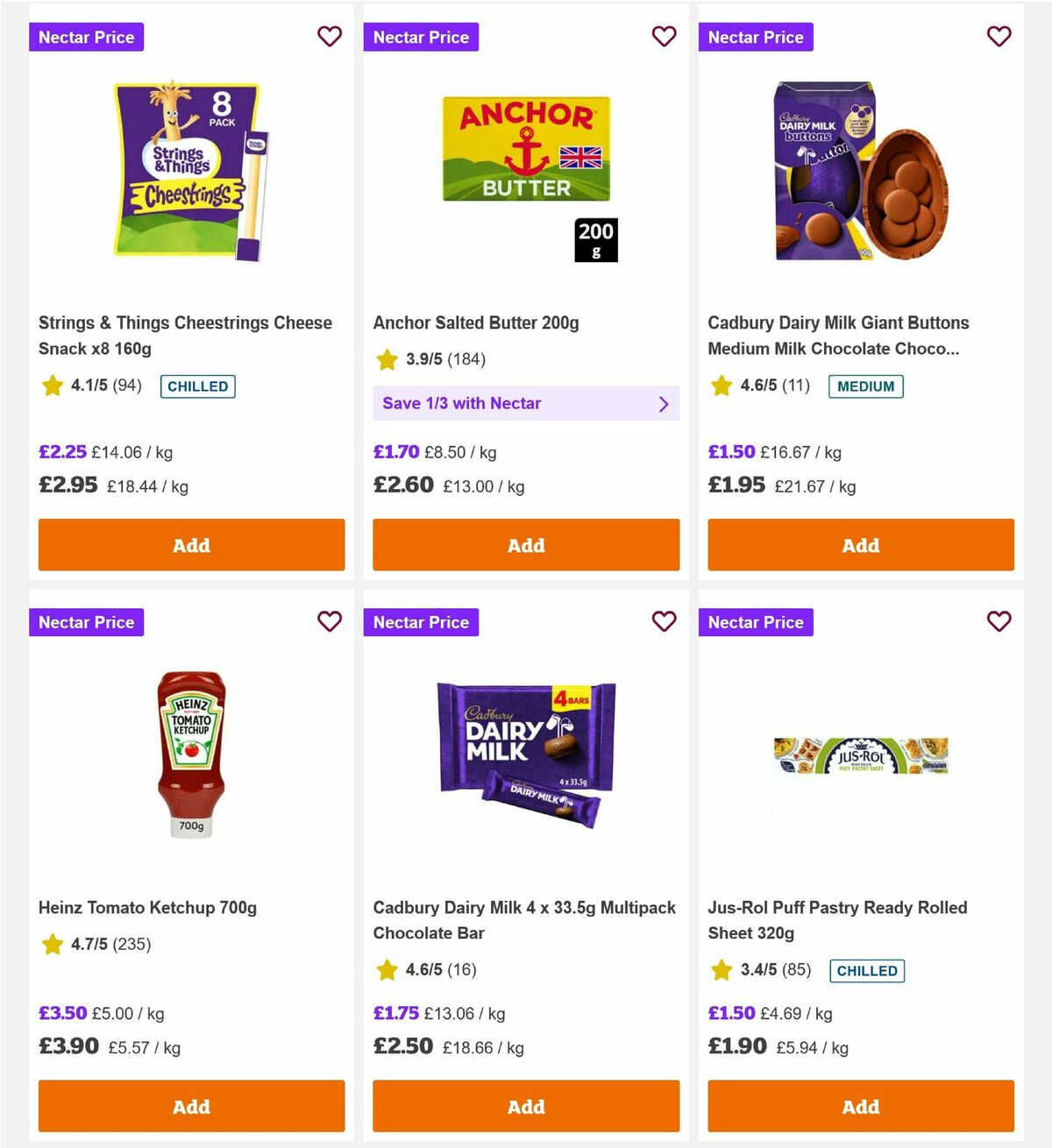Favourite the Strings & Things Cheestrings product
Image resolution: width=1052 pixels, height=1148 pixels.
click(330, 37)
